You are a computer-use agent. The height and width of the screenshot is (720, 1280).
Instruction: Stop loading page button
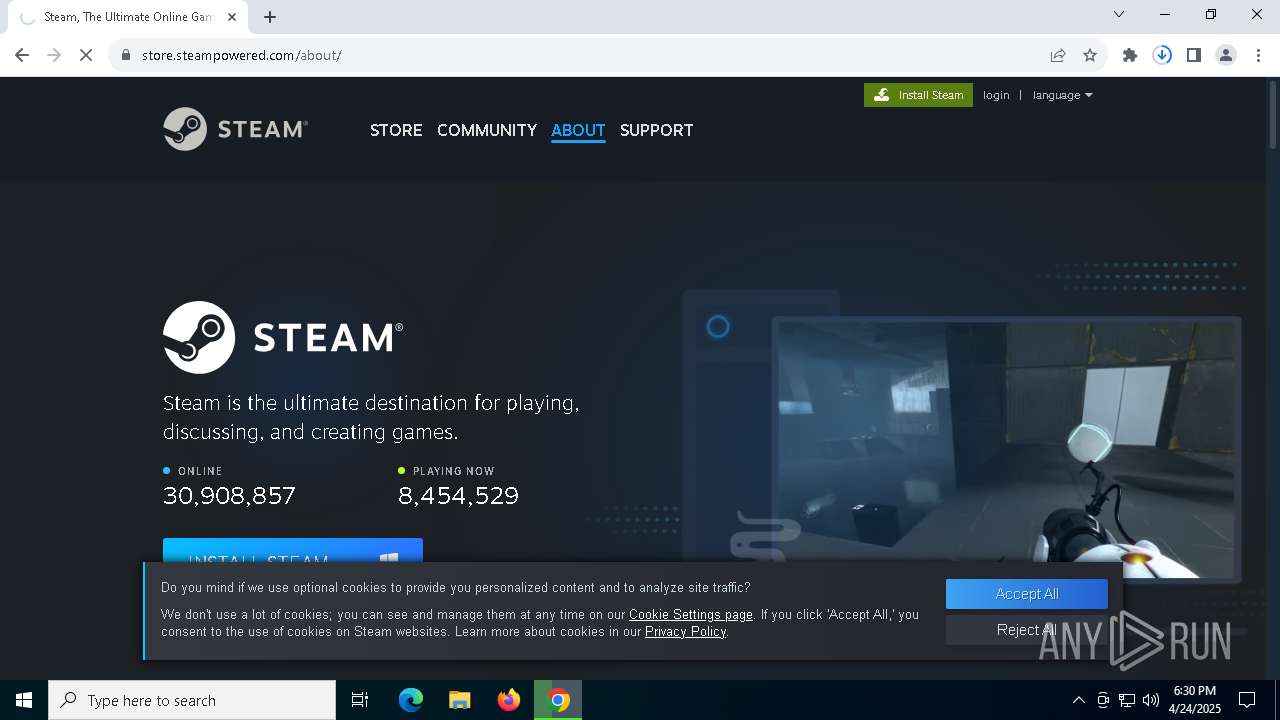[86, 55]
